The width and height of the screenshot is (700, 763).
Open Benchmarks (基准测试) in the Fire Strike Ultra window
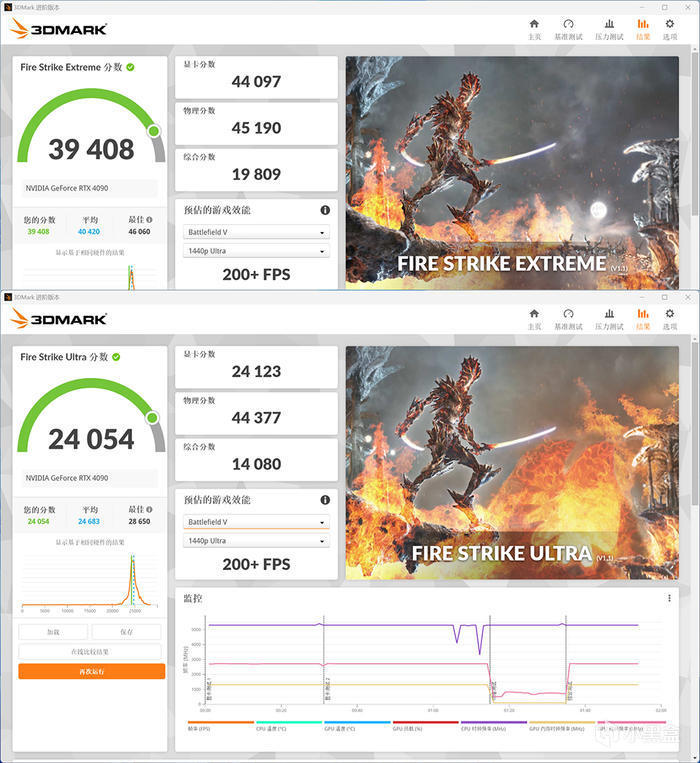(568, 319)
